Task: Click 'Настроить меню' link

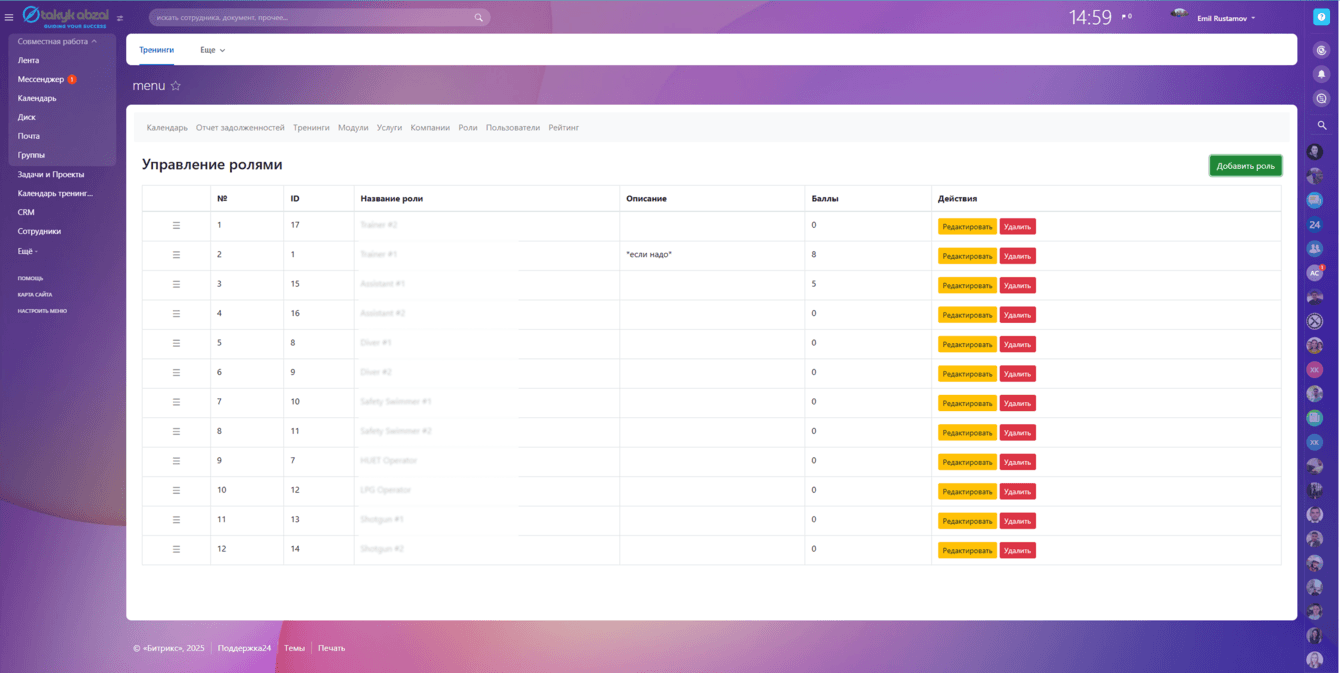Action: (42, 311)
